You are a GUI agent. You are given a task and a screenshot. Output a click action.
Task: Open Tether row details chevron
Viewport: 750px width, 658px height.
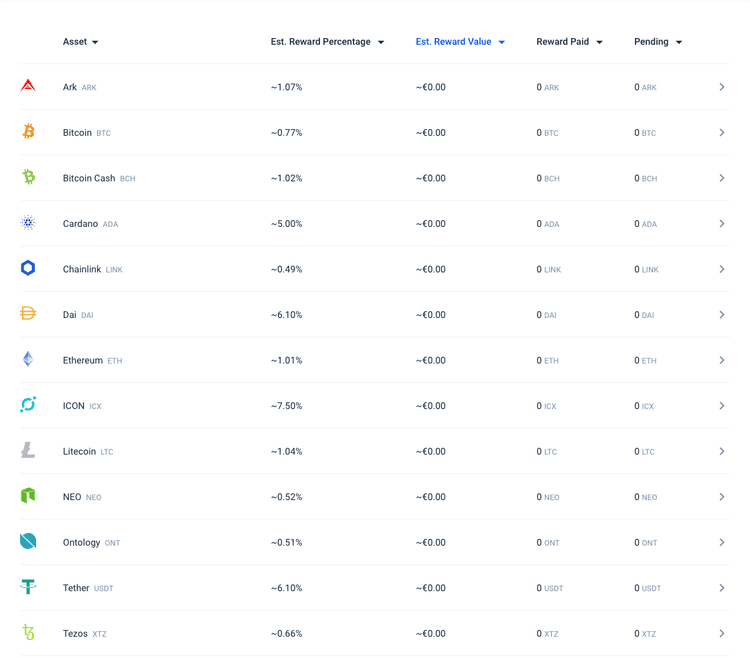coord(722,588)
